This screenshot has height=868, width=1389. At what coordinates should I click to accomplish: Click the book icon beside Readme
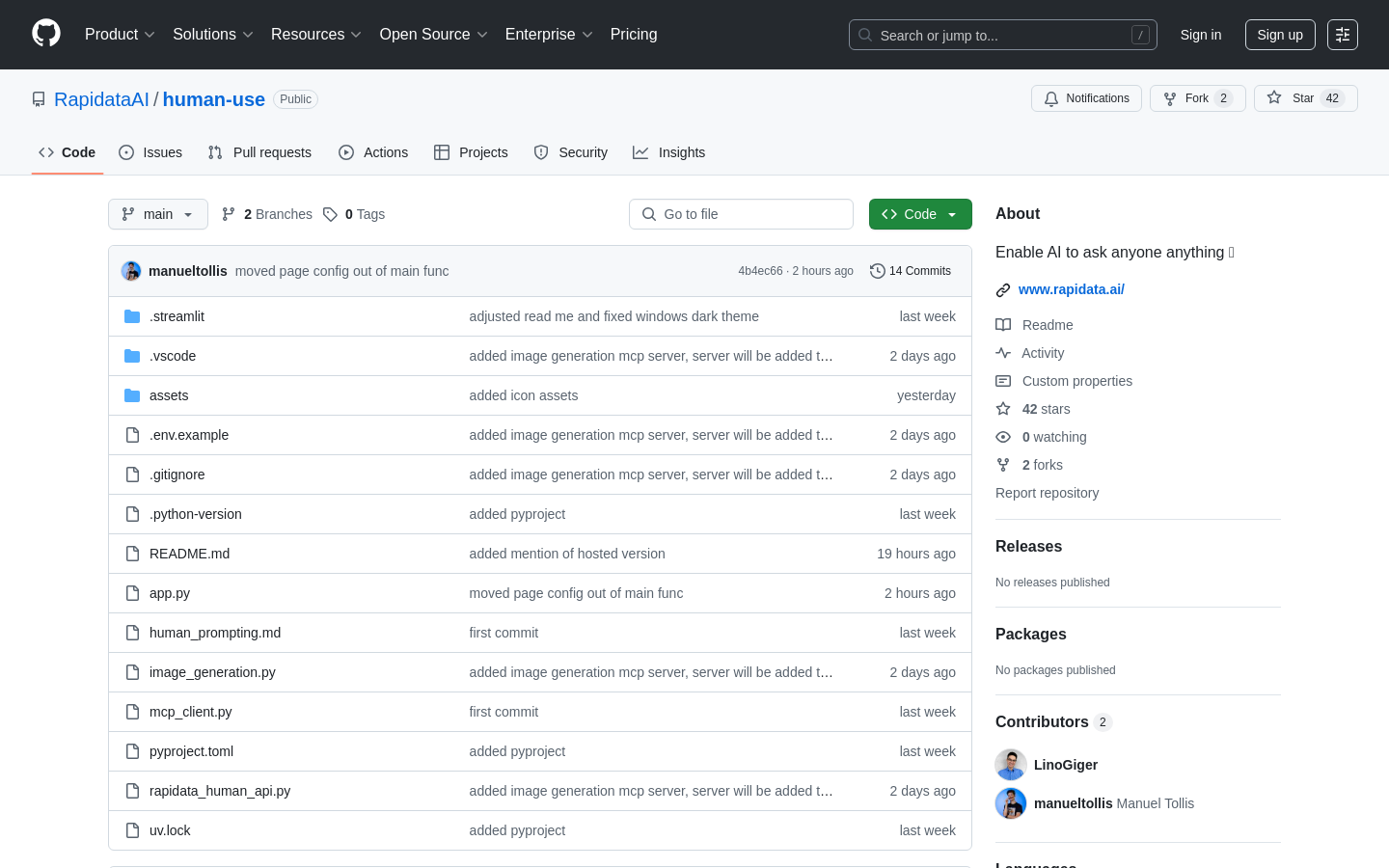pos(1003,325)
